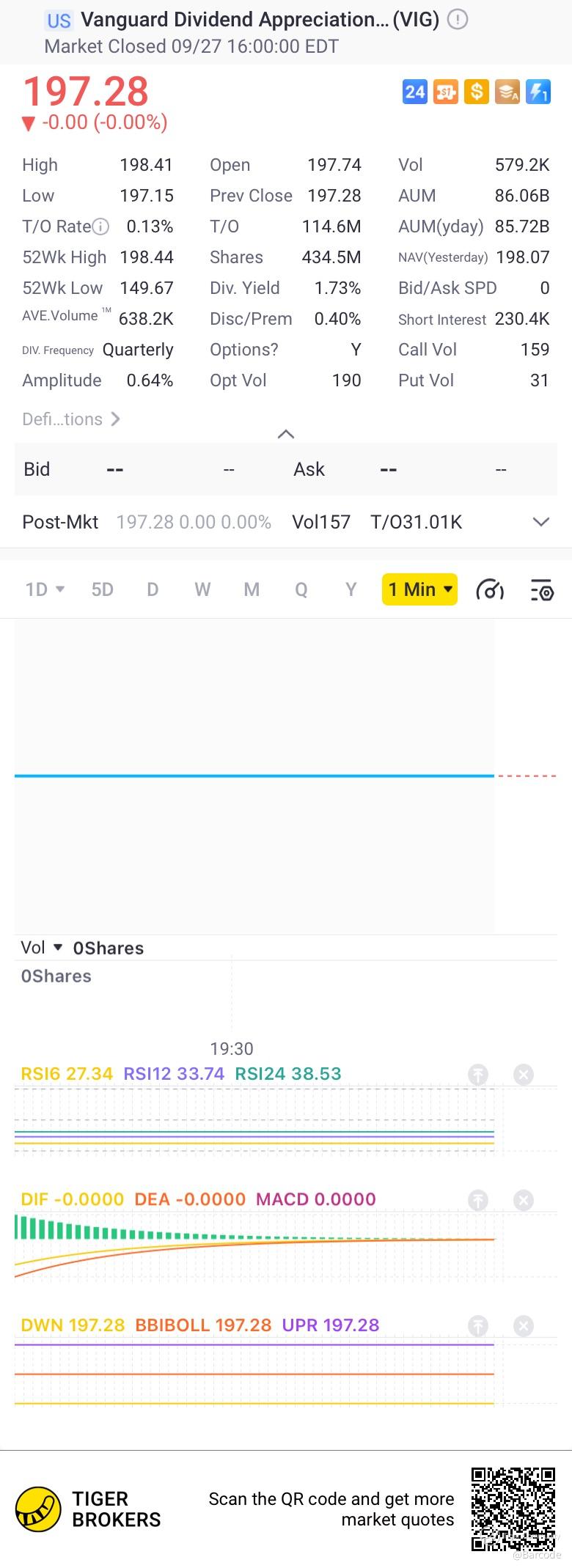Tap the orange puzzle-piece badge icon
The width and height of the screenshot is (572, 1568).
(x=446, y=92)
